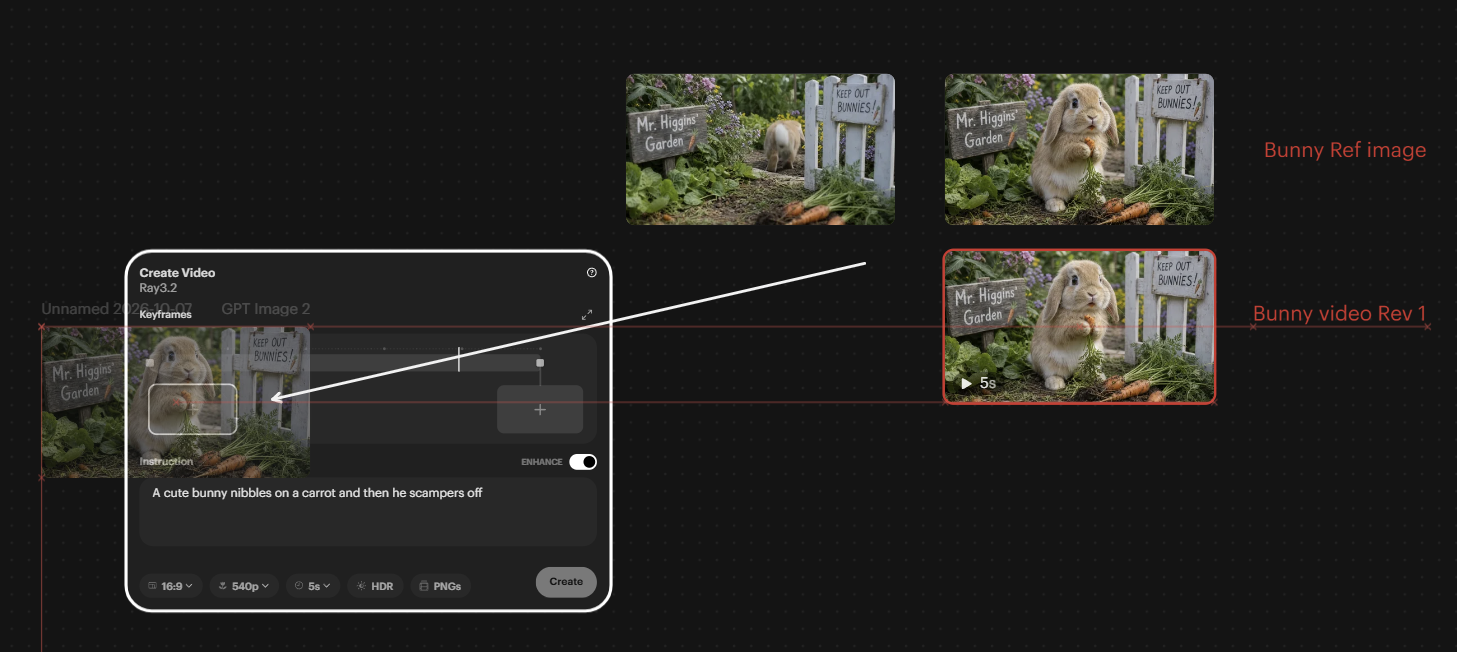1457x652 pixels.
Task: Toggle PNGs export option
Action: pos(440,586)
